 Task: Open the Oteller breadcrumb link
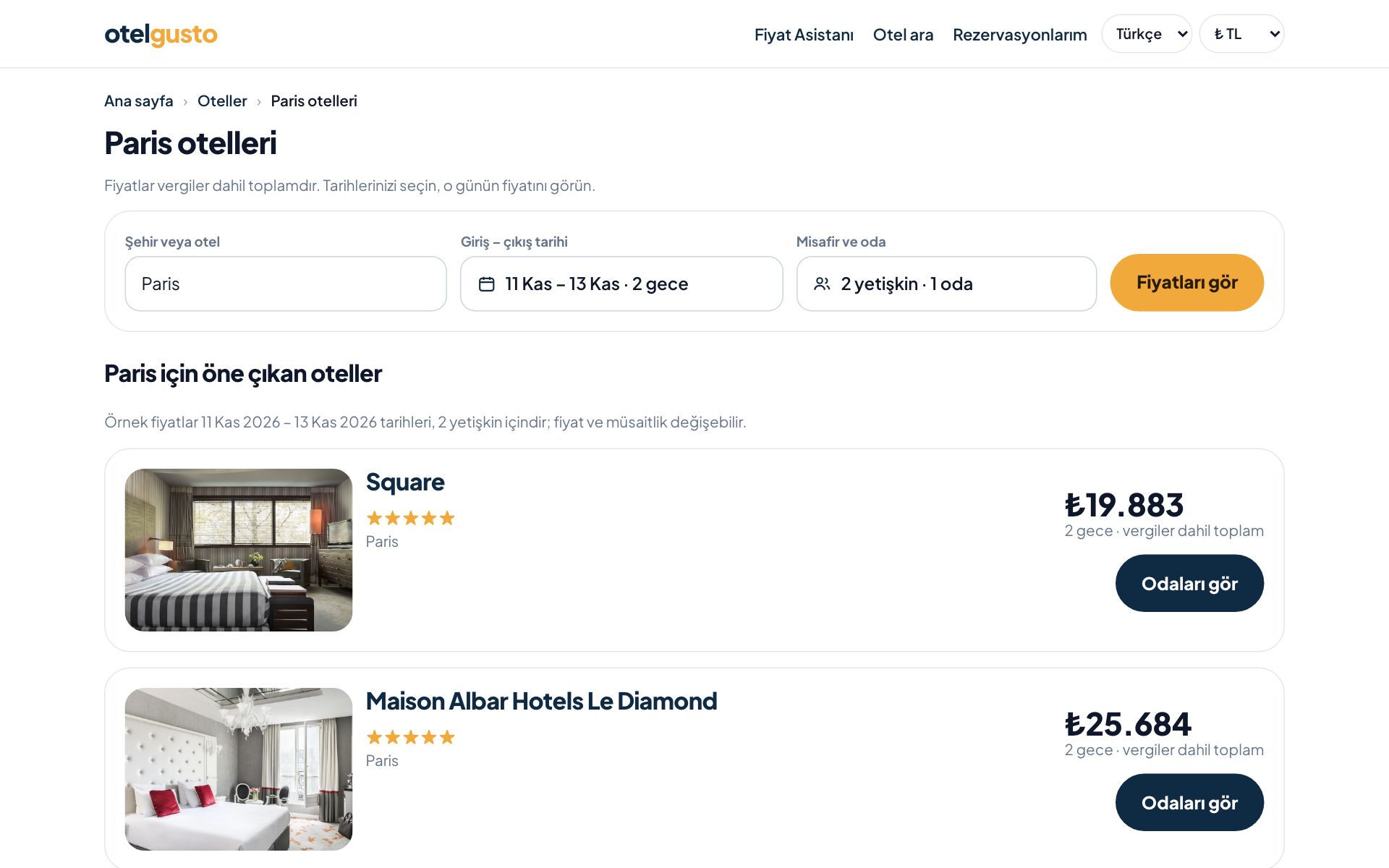click(x=222, y=101)
